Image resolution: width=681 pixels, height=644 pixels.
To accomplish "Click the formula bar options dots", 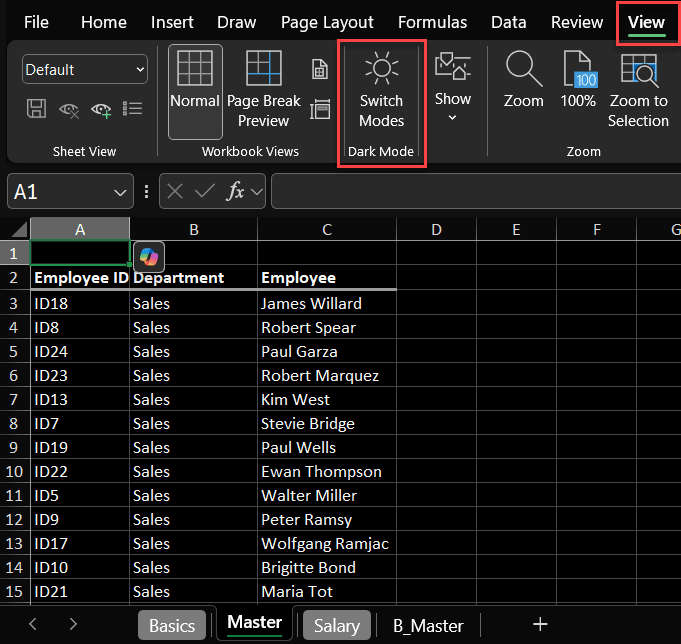I will click(146, 192).
